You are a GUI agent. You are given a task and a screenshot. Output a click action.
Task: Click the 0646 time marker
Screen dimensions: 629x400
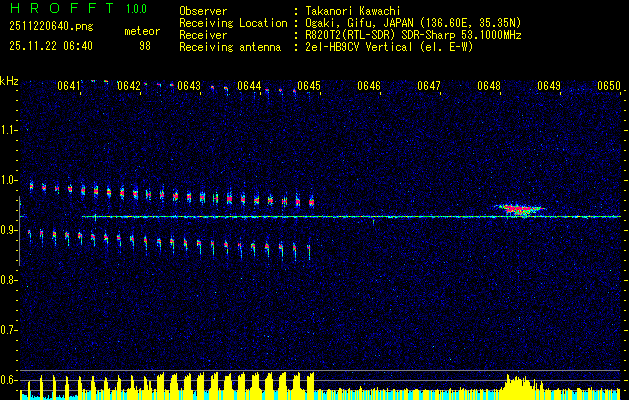pyautogui.click(x=369, y=86)
